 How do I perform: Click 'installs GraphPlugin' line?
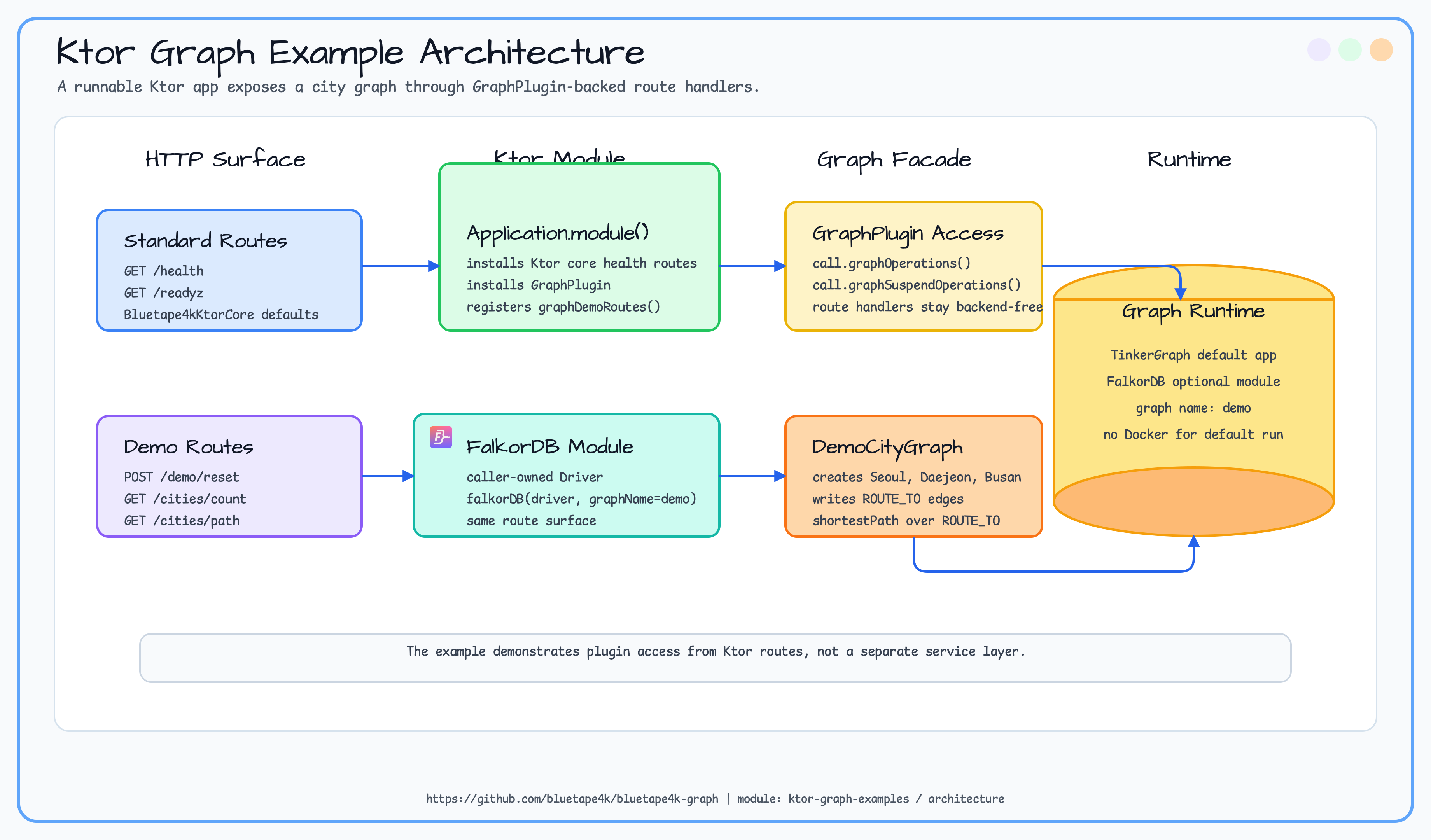coord(538,285)
